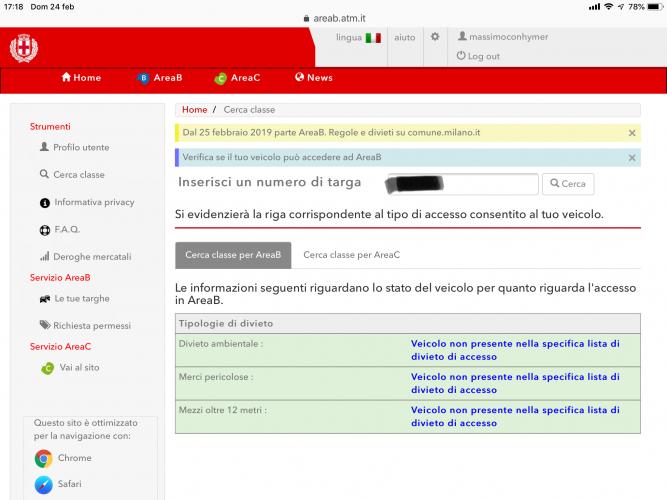Switch to Cerca classe per AreaC tab
Screen dimensions: 667x500
[351, 255]
